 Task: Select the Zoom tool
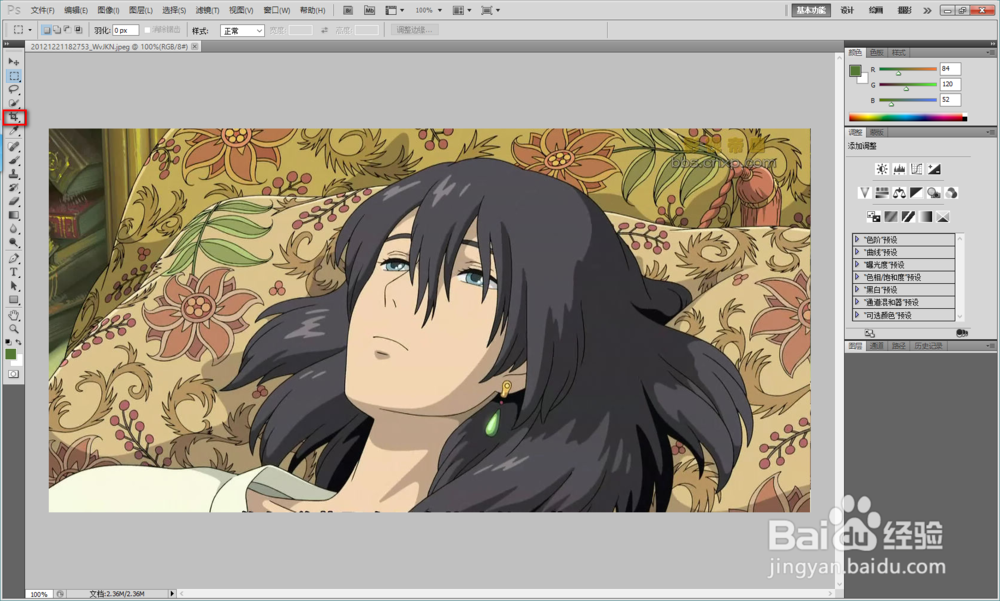click(13, 329)
